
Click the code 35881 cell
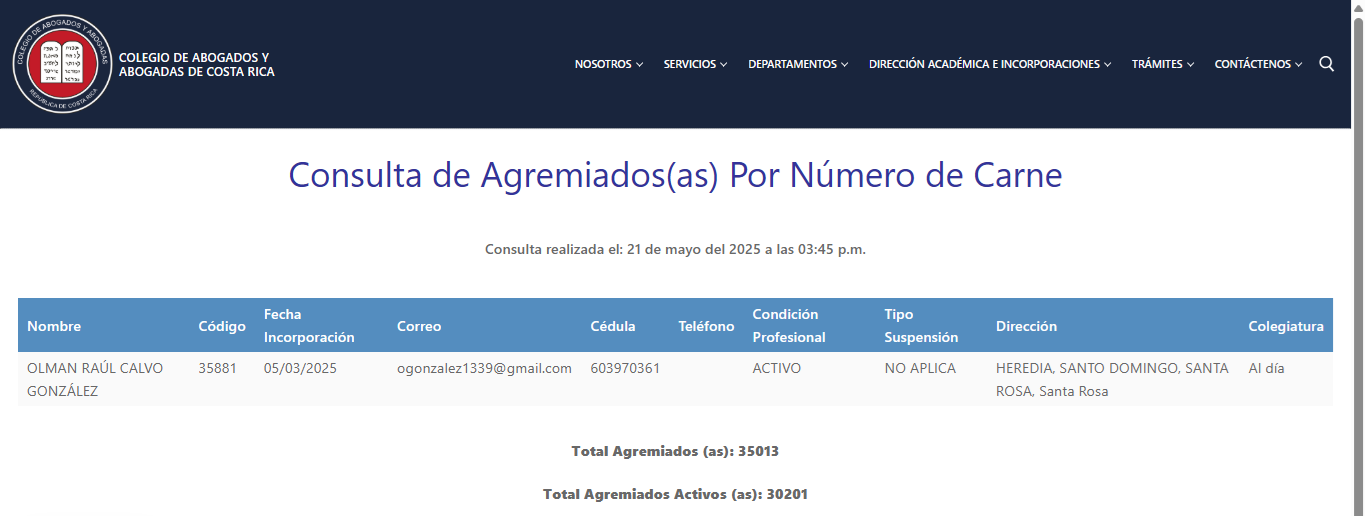(x=217, y=368)
